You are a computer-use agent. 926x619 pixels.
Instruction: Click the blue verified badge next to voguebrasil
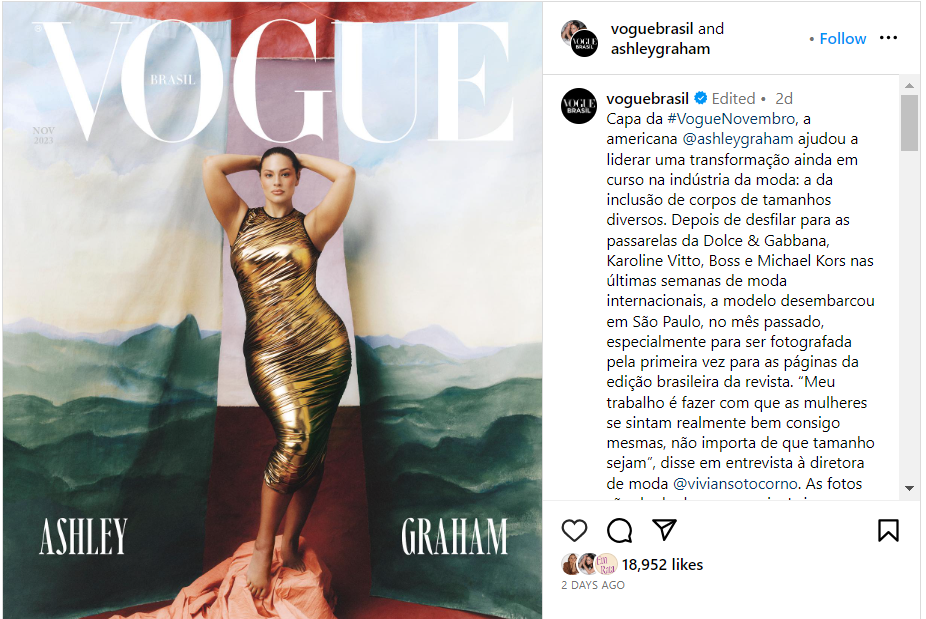click(x=700, y=98)
